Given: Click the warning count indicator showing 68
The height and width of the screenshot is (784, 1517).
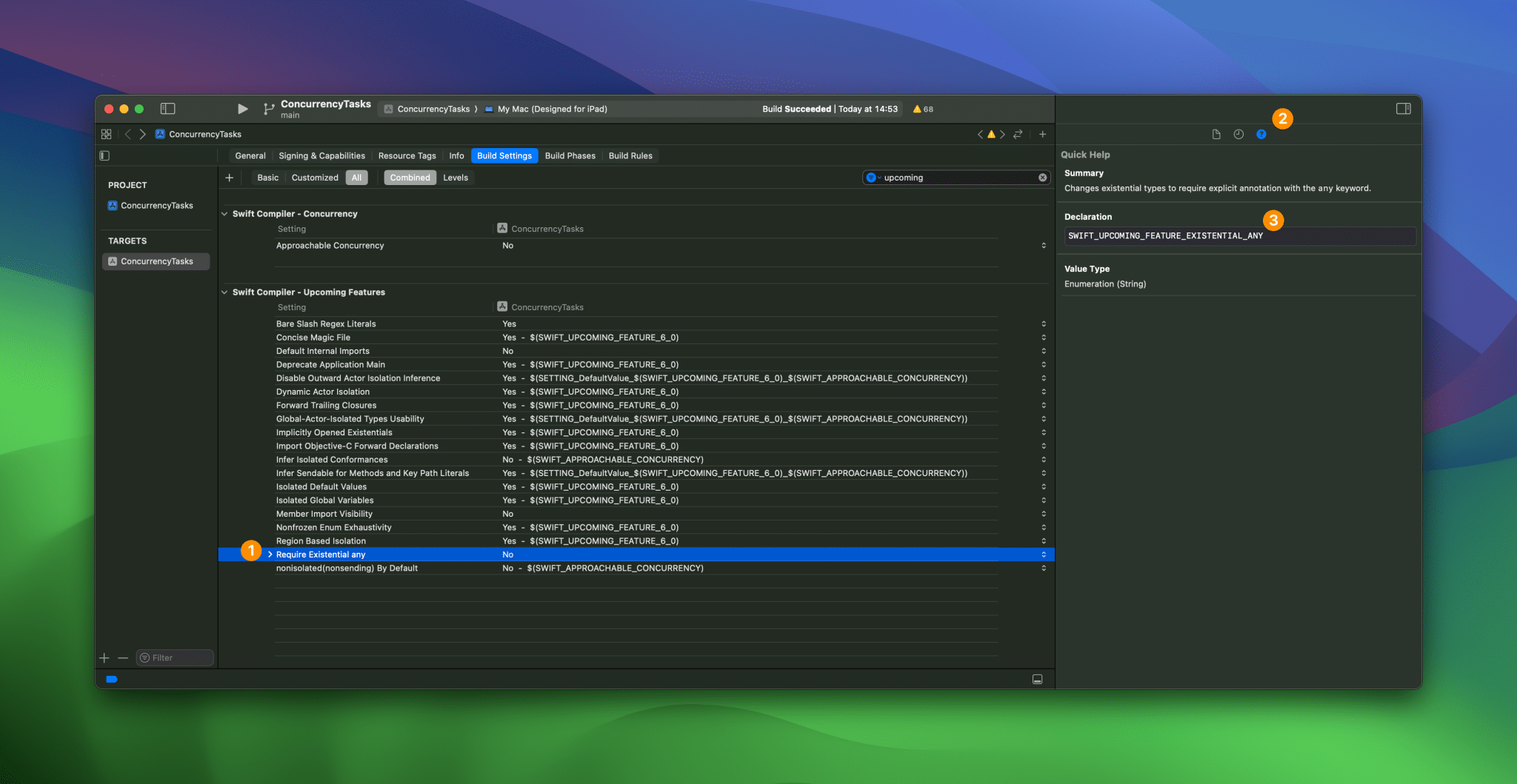Looking at the screenshot, I should 923,109.
